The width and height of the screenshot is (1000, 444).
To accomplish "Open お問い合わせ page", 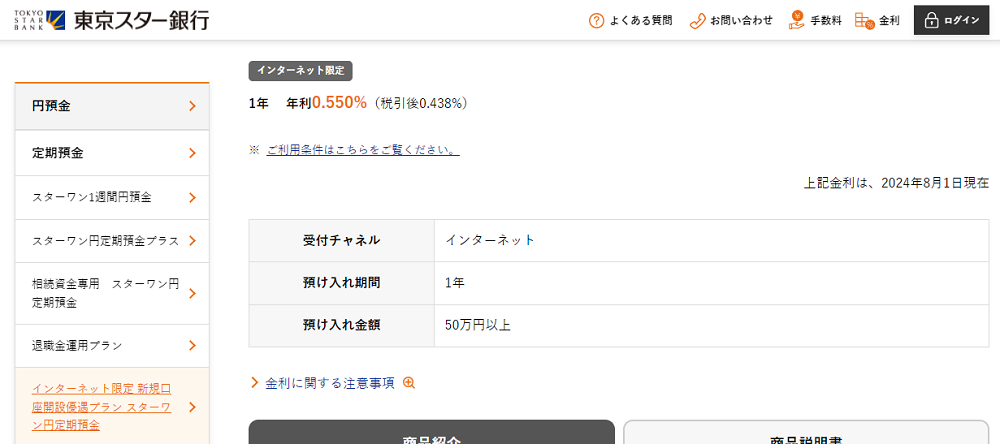I will tap(731, 20).
